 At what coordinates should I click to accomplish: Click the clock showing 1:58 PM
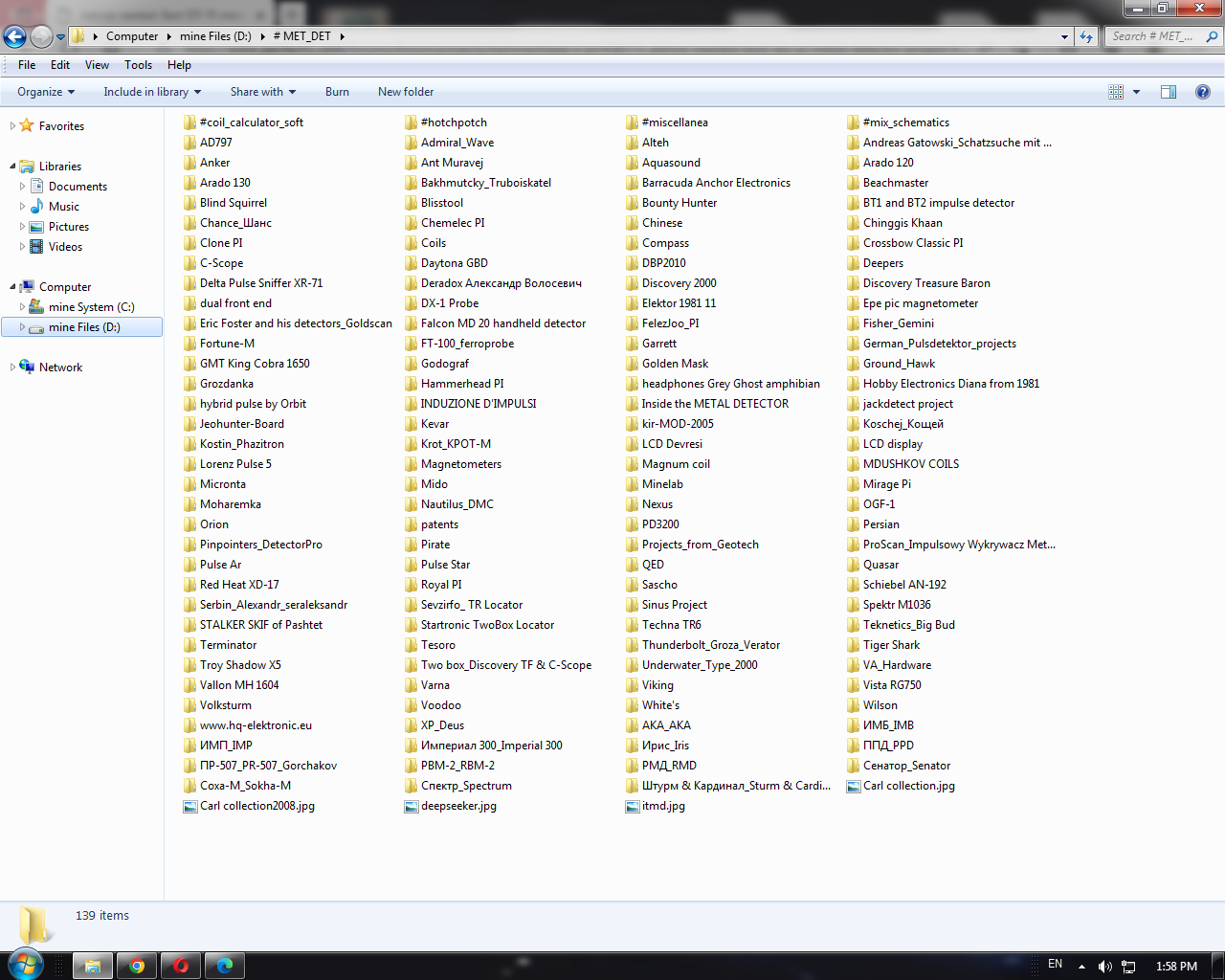tap(1176, 967)
